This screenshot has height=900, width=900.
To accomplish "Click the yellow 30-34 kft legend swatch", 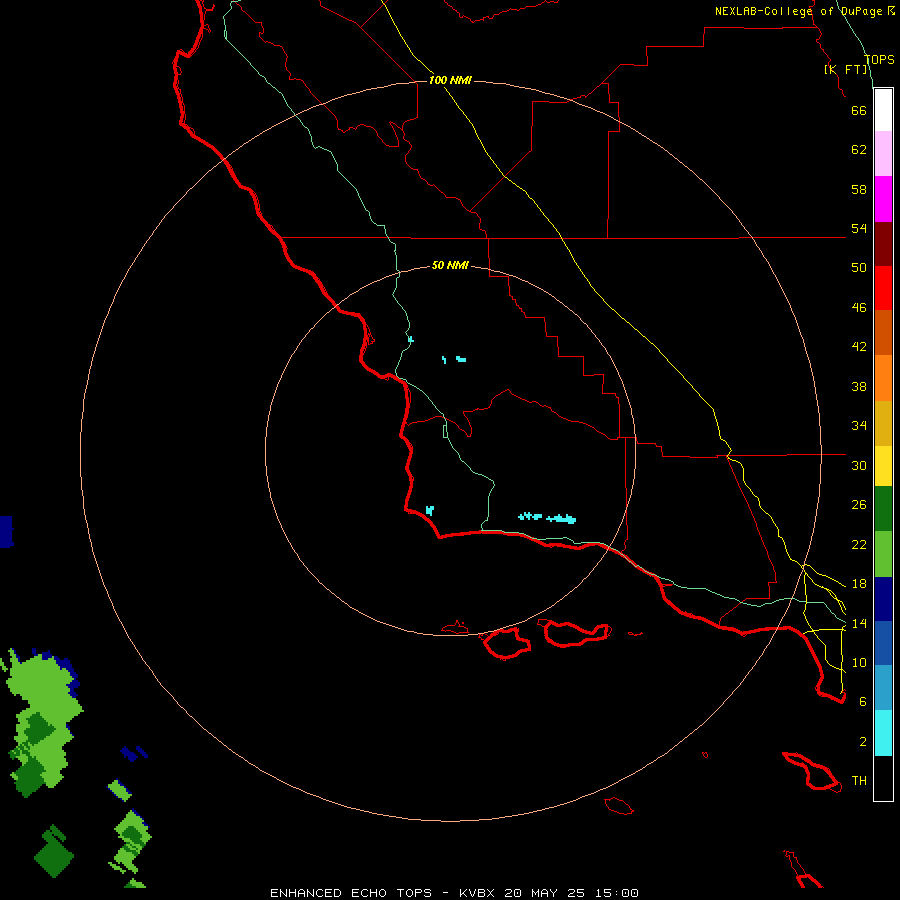I will pos(883,466).
